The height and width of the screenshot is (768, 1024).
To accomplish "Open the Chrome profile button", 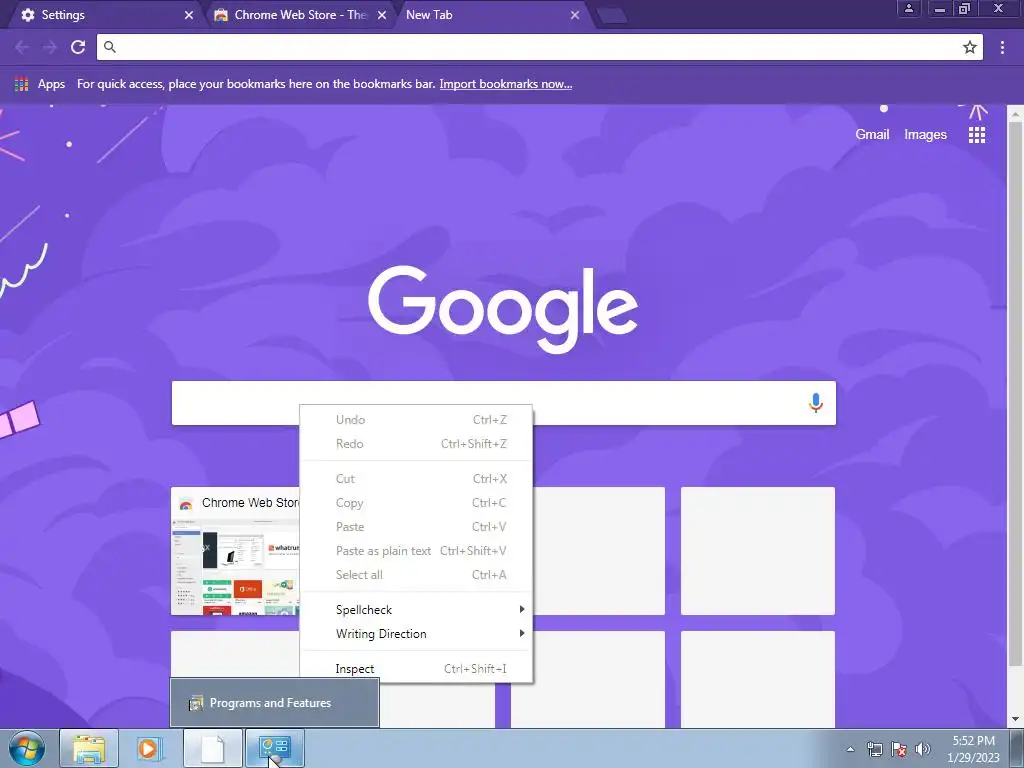I will (x=908, y=8).
